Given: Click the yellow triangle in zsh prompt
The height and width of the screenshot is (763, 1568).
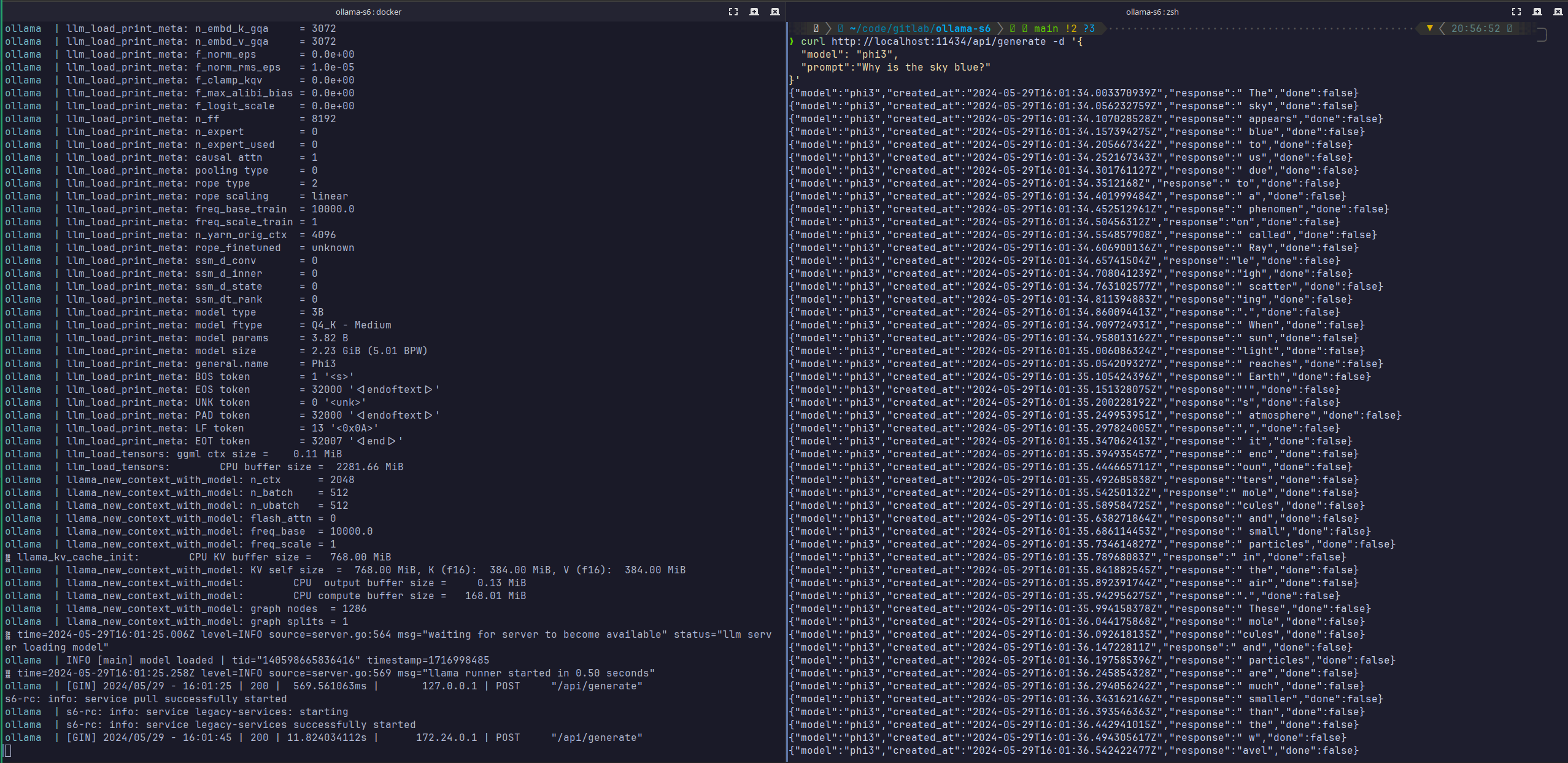Looking at the screenshot, I should pyautogui.click(x=1429, y=28).
